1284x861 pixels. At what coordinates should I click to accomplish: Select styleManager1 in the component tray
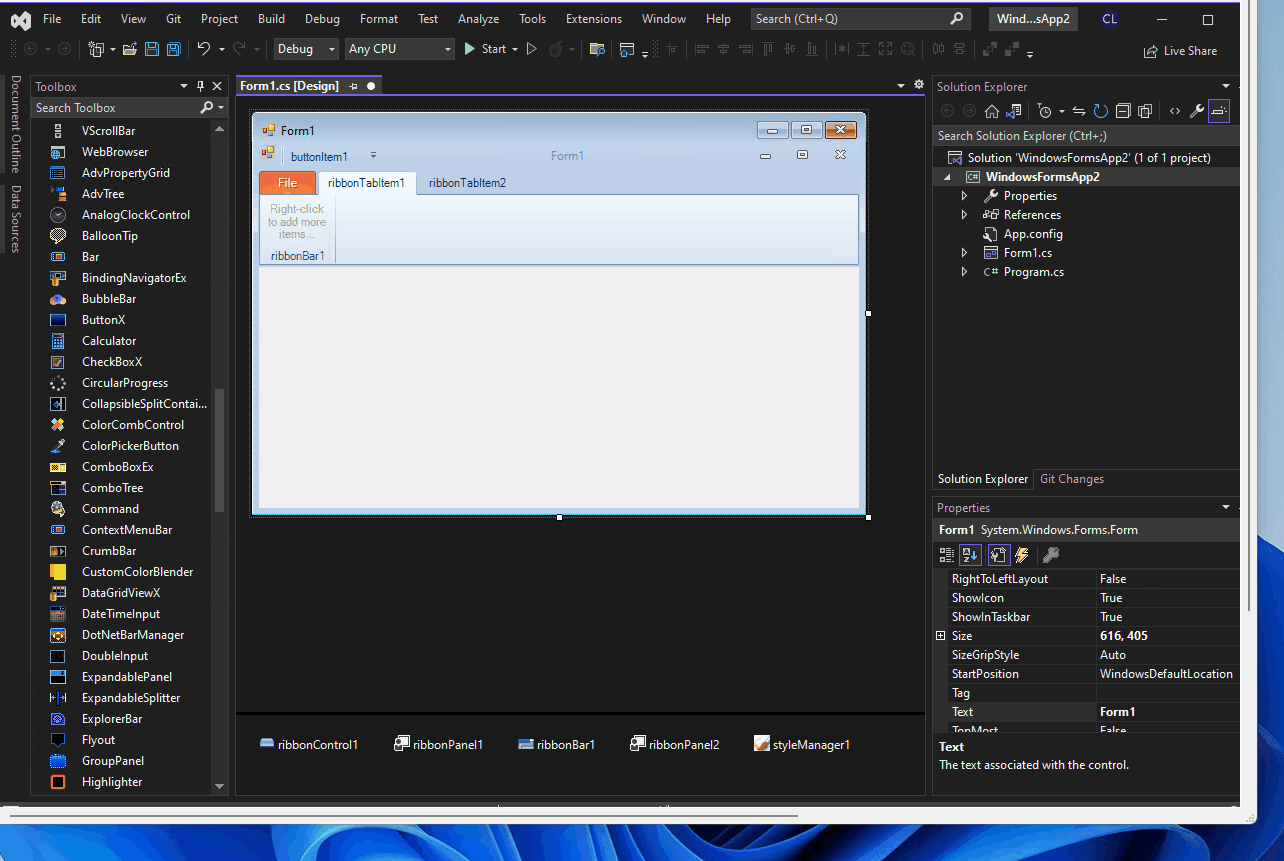tap(801, 744)
